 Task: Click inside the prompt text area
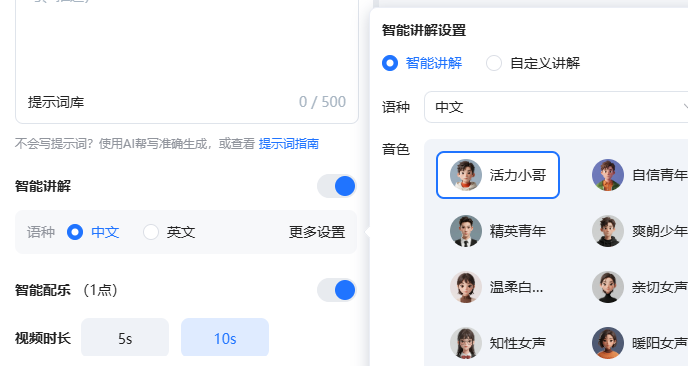(187, 44)
